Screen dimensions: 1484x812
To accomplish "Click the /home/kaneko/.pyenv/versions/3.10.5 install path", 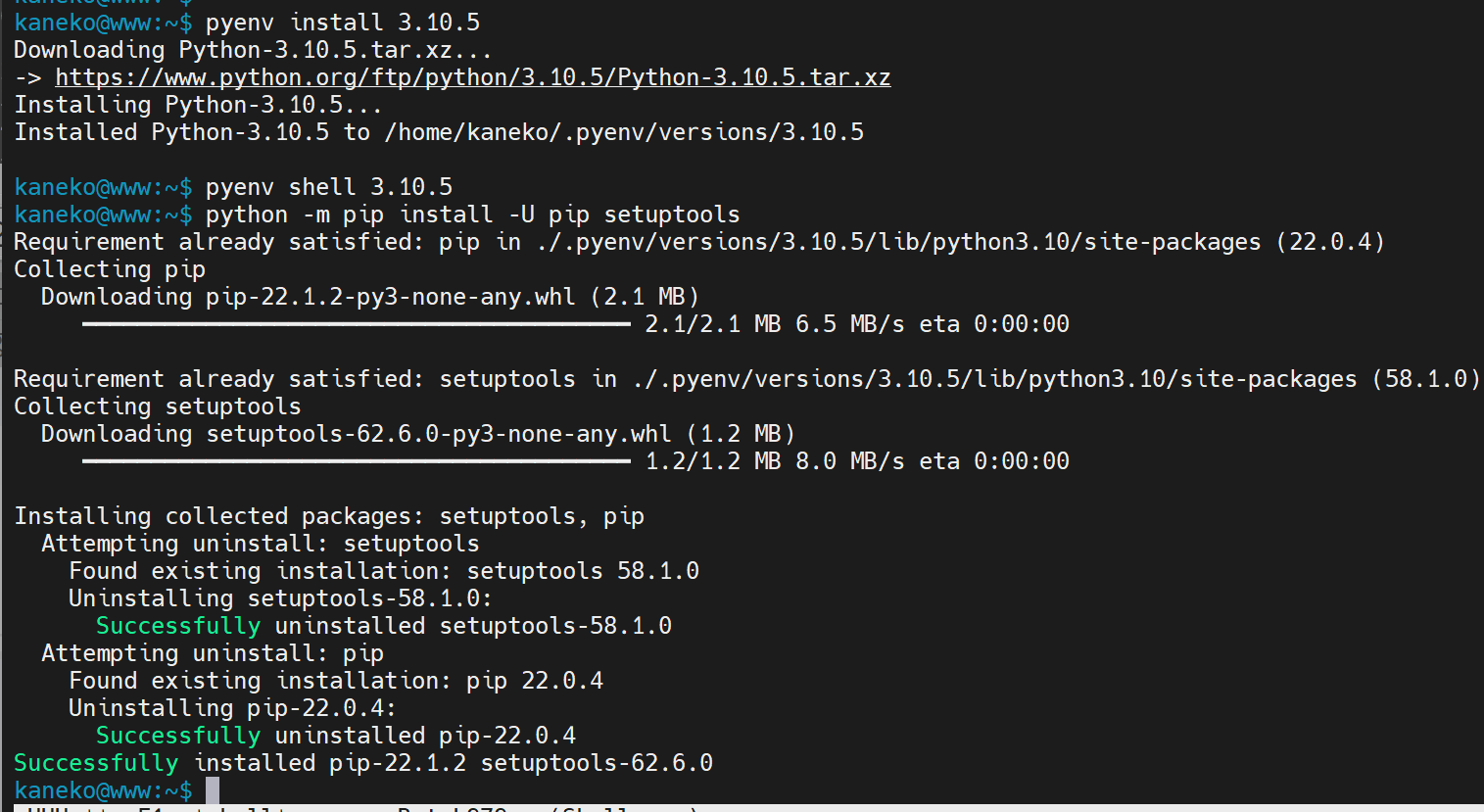I will [624, 132].
